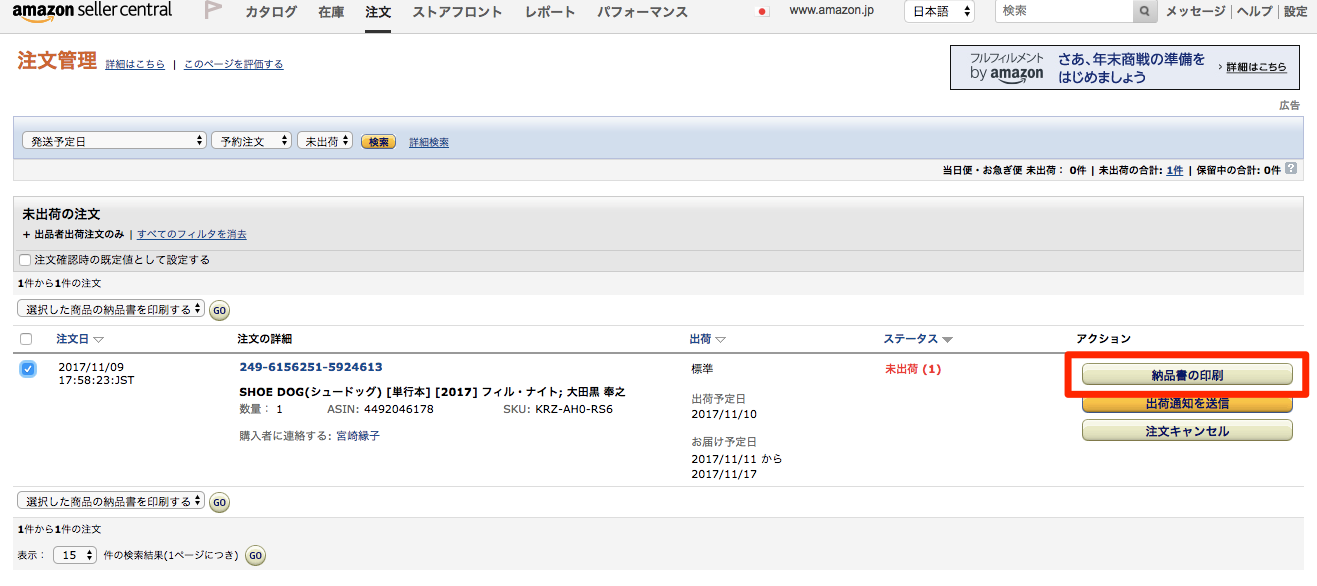
Task: Open the 注文 menu
Action: [x=378, y=12]
